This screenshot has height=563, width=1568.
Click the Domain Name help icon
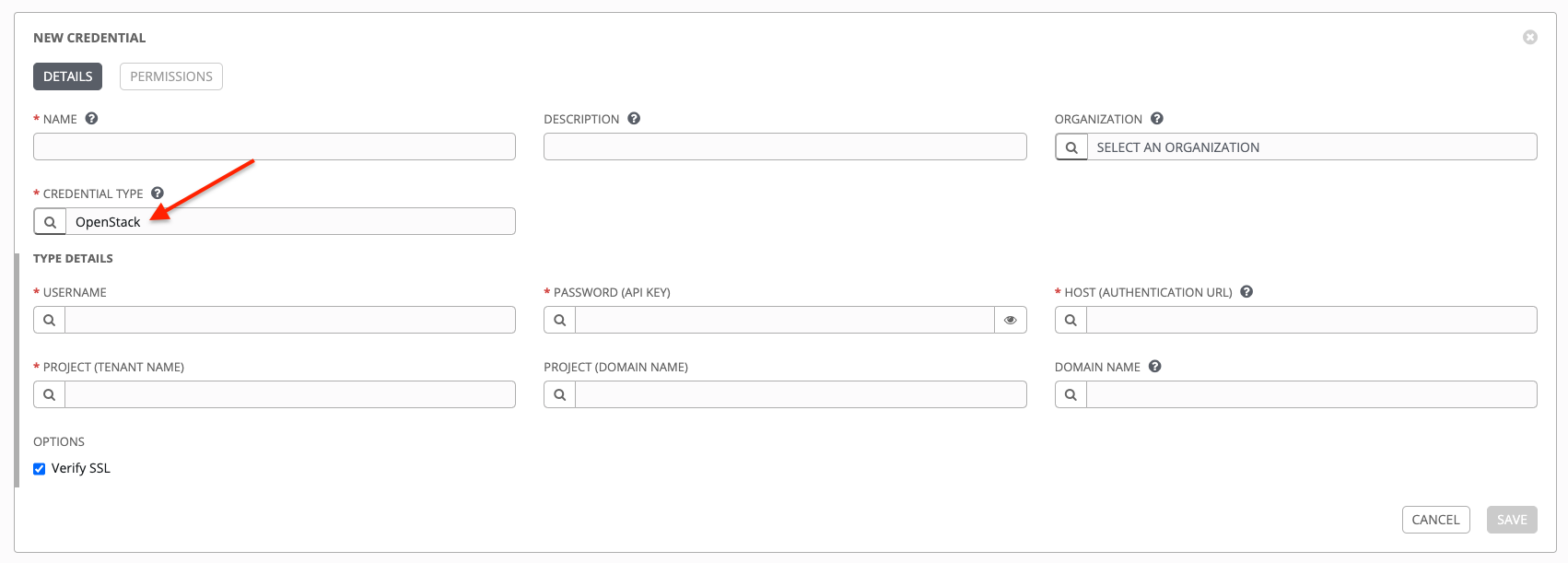pos(1155,367)
